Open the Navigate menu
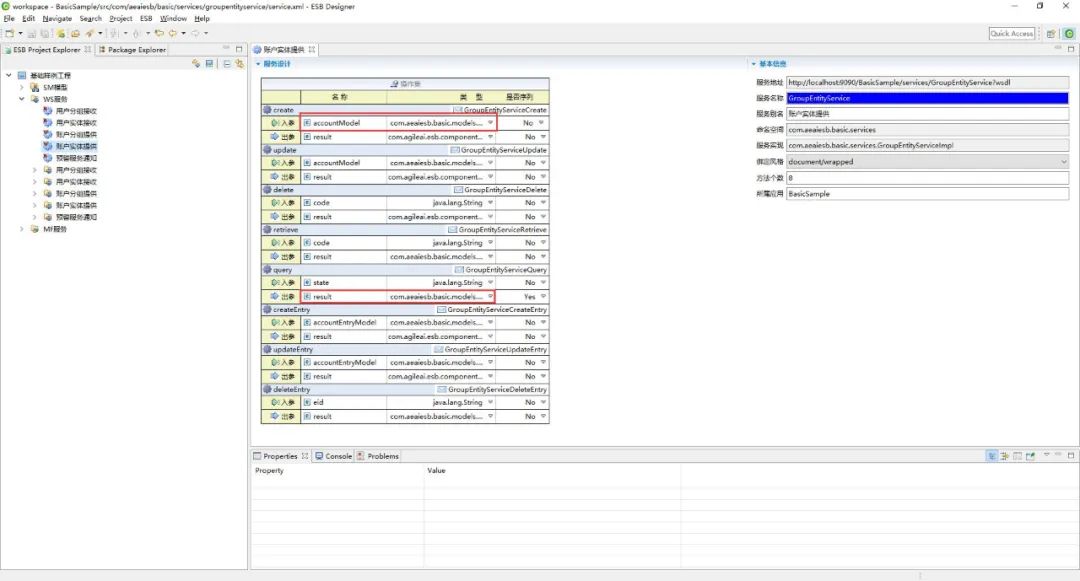Screen dimensions: 1080x581 [57, 19]
